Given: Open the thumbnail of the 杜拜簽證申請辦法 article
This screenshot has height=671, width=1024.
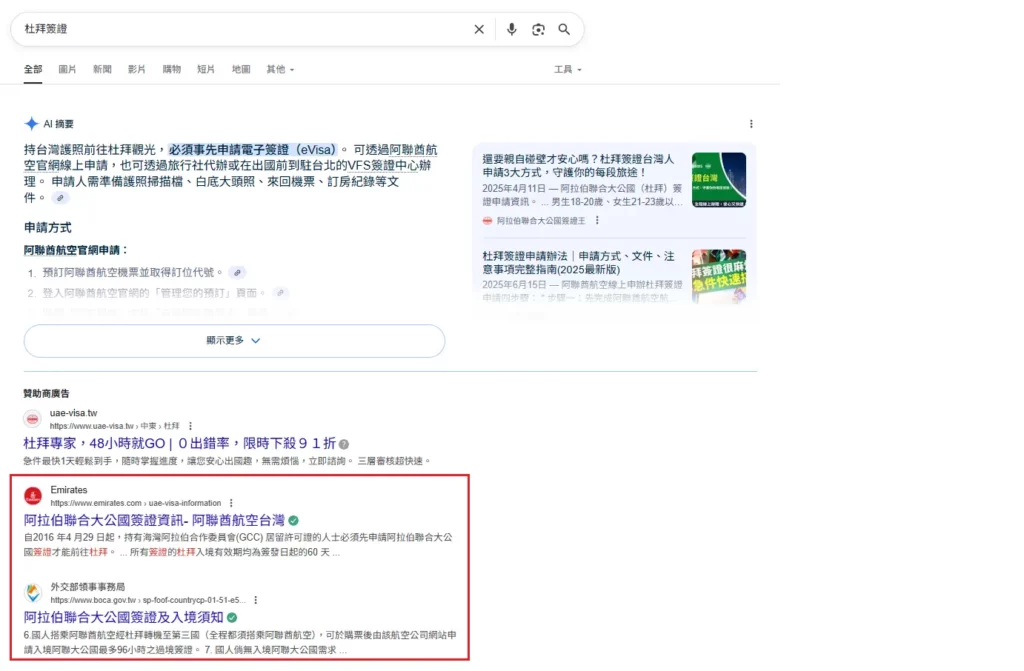Looking at the screenshot, I should [x=719, y=276].
